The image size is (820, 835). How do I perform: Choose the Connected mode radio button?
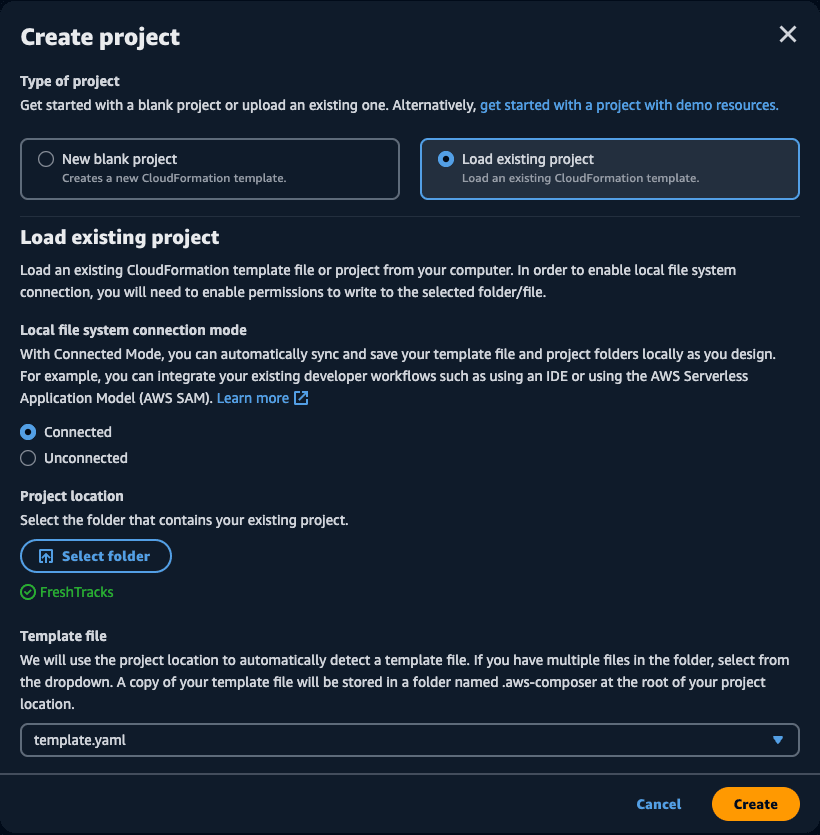pyautogui.click(x=28, y=432)
